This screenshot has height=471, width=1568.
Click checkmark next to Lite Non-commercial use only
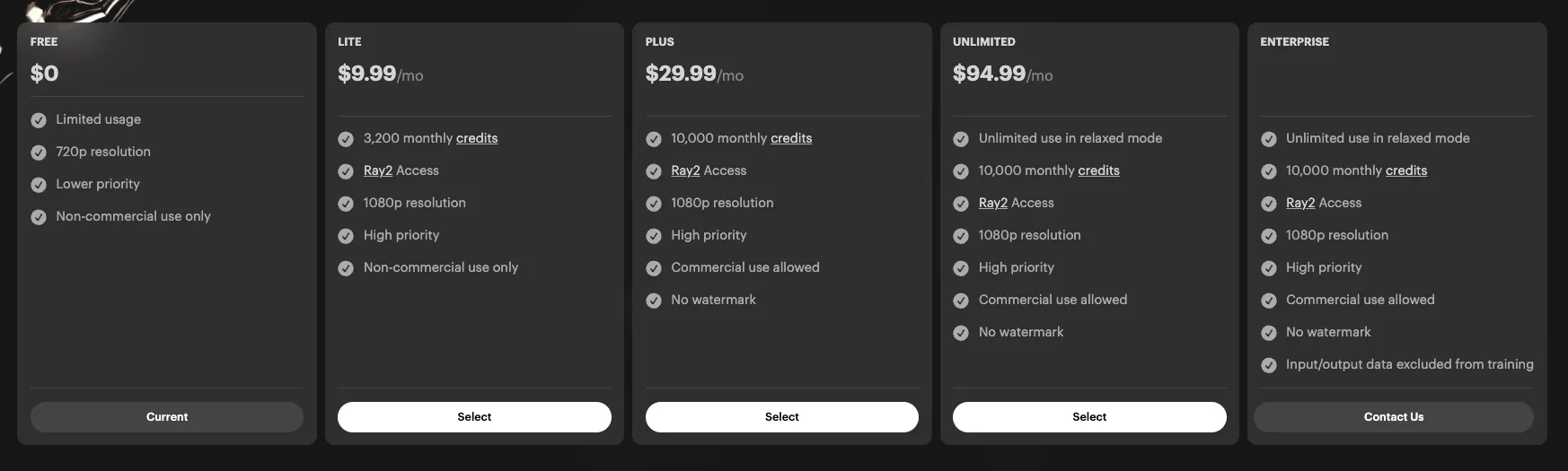click(x=346, y=268)
